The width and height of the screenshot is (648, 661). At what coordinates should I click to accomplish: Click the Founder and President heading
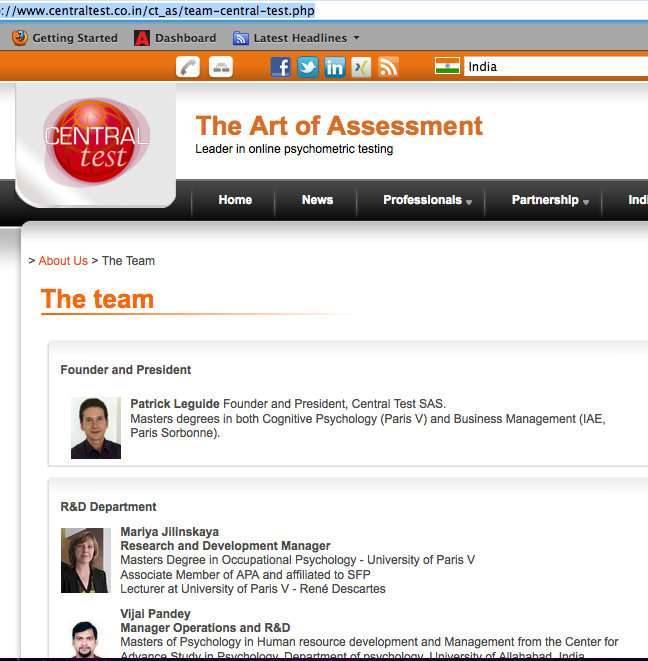(x=126, y=370)
